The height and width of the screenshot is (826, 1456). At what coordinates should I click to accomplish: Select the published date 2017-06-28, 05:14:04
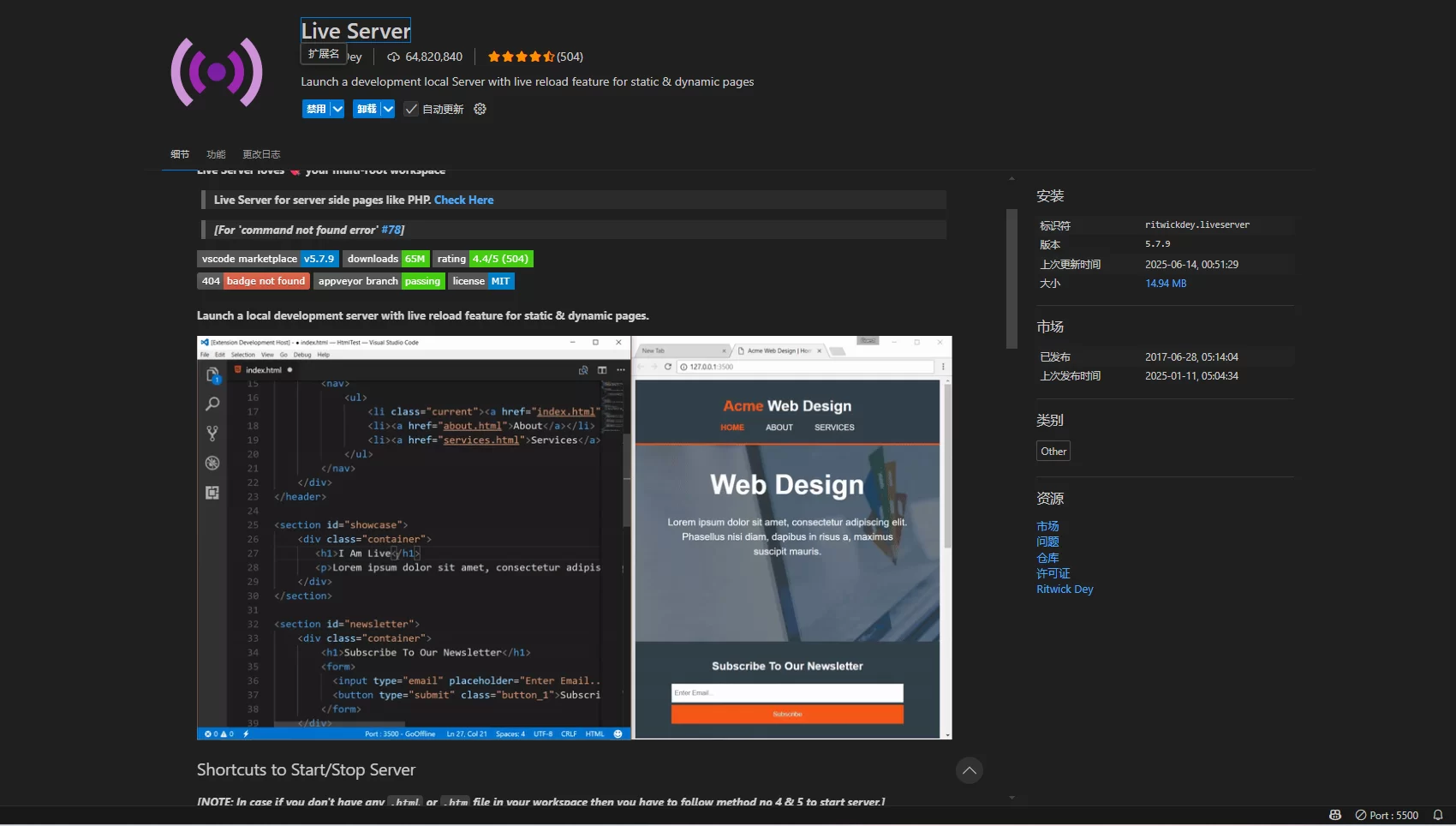coord(1191,357)
